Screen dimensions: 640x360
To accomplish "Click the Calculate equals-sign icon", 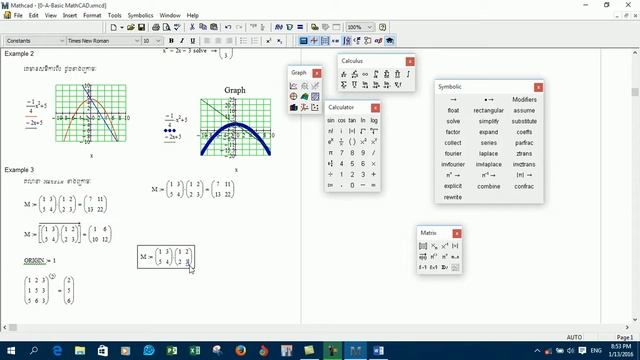I will [300, 27].
